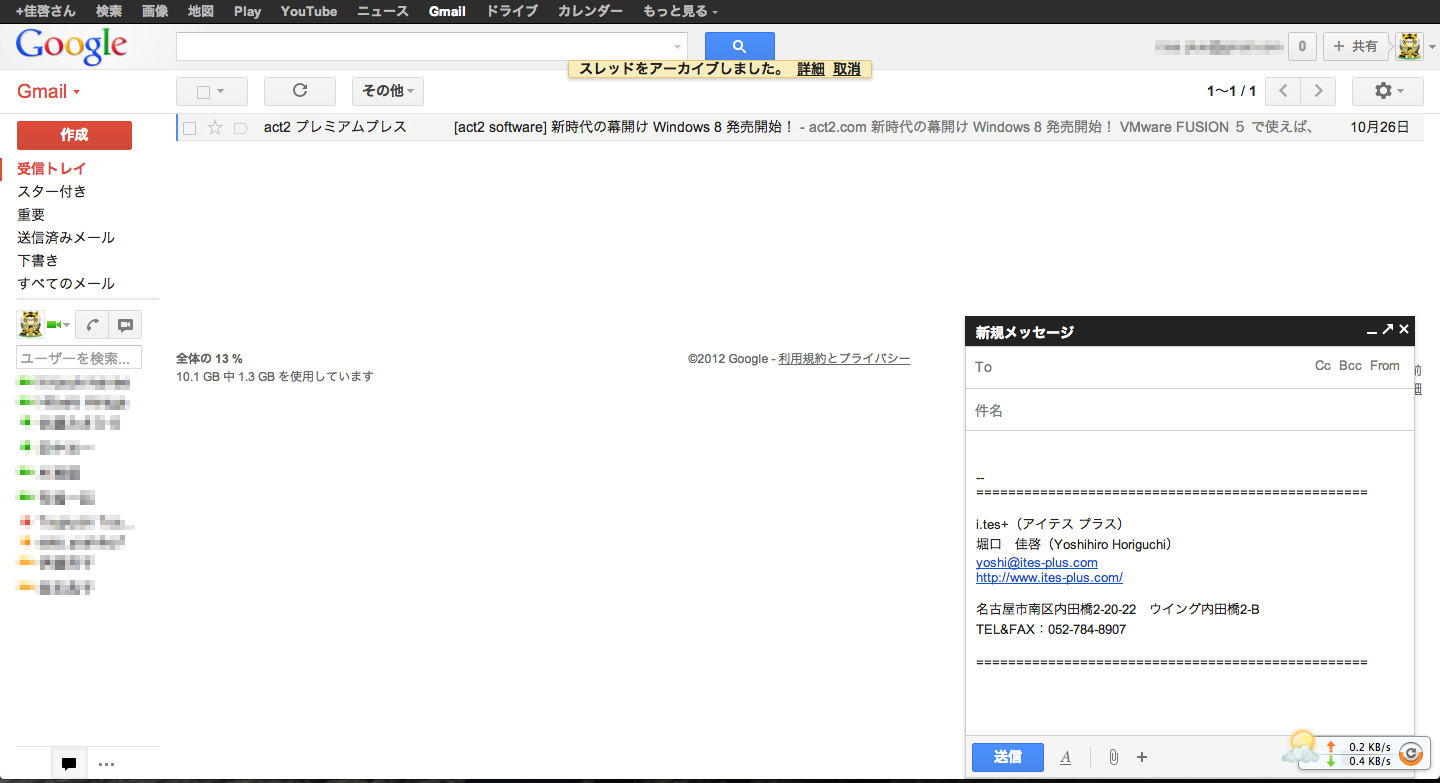Go to older messages with right arrow

tap(1318, 91)
